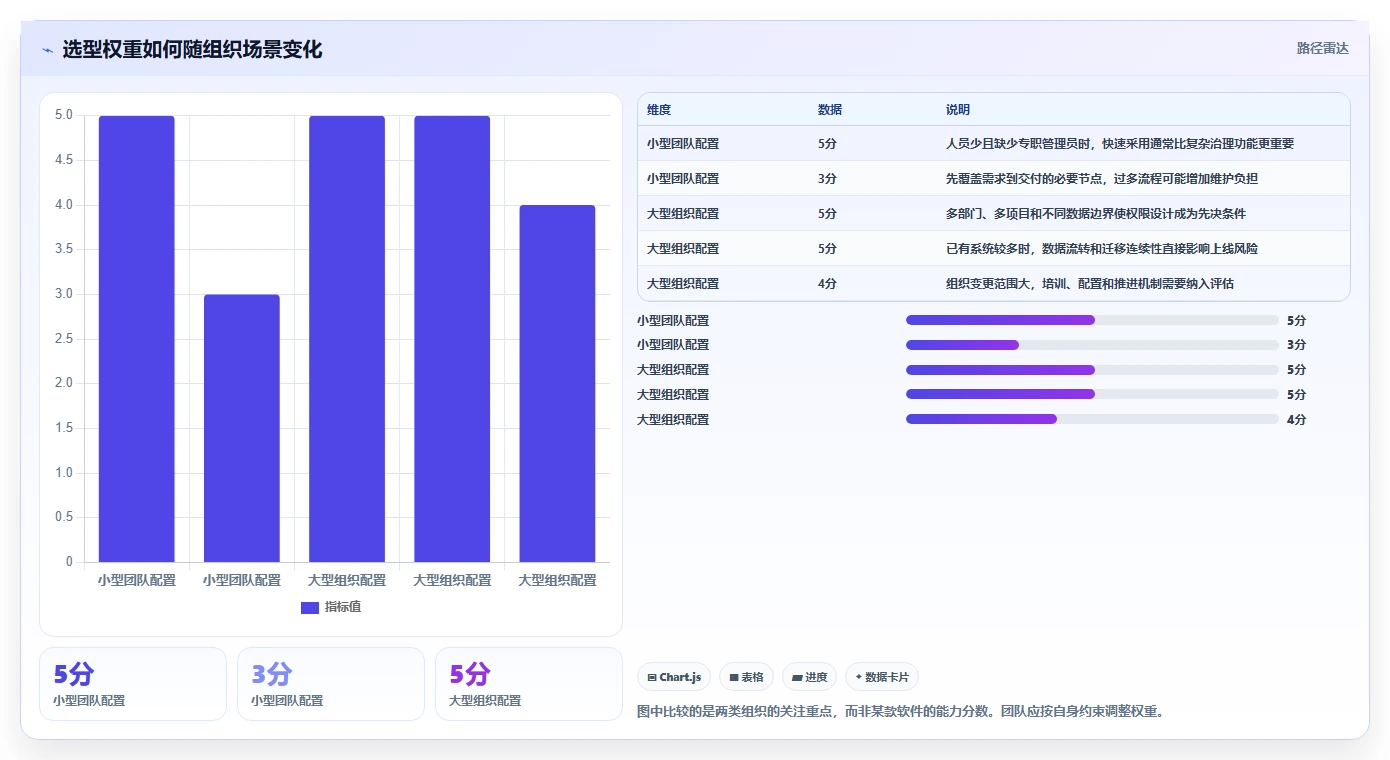Click the Chart.js tag

(x=674, y=677)
